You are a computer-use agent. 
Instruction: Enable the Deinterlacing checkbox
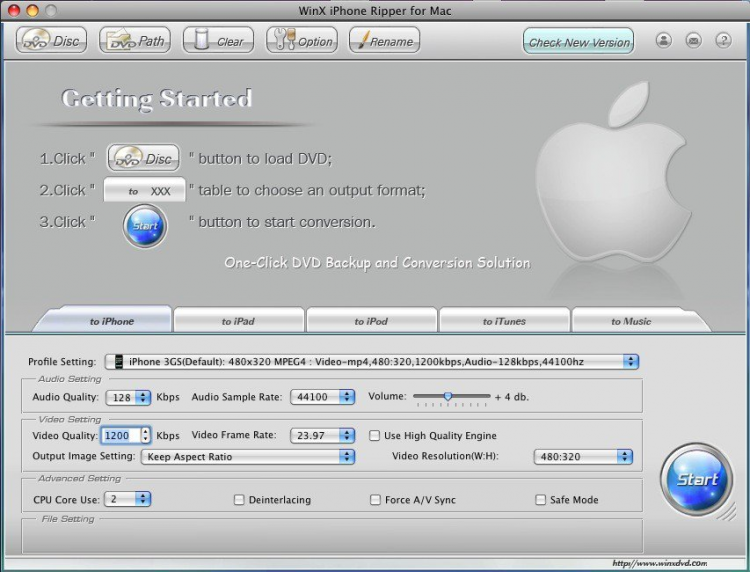pyautogui.click(x=239, y=500)
